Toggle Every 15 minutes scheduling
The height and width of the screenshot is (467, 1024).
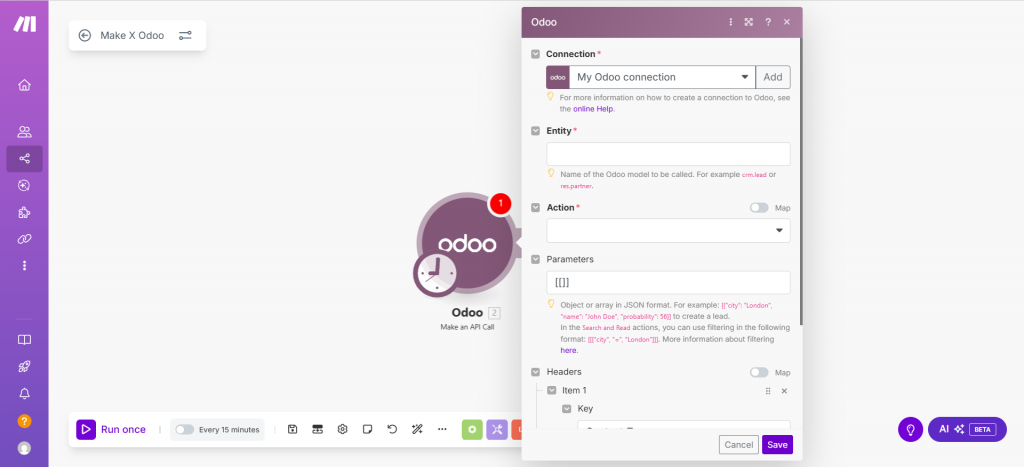pyautogui.click(x=185, y=430)
